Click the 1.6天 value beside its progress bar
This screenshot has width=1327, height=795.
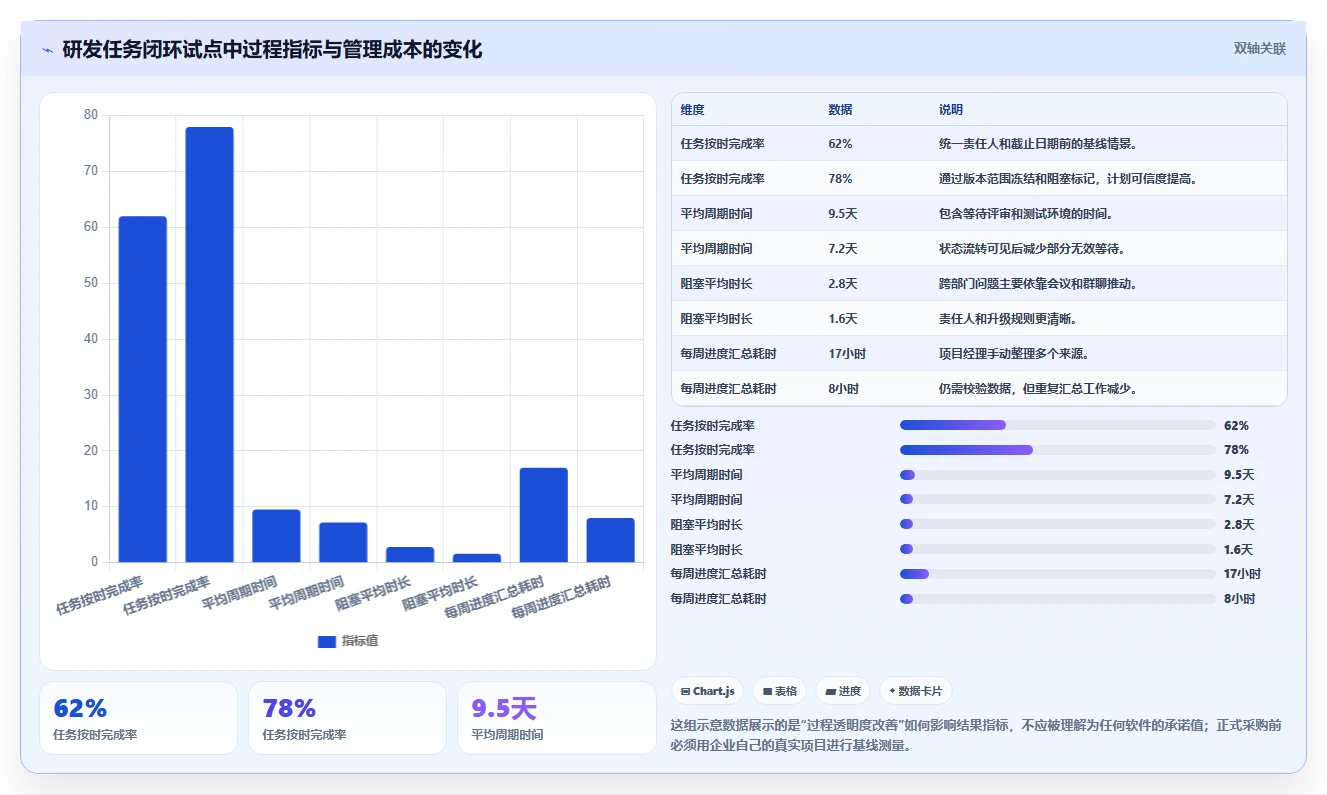(x=1238, y=550)
